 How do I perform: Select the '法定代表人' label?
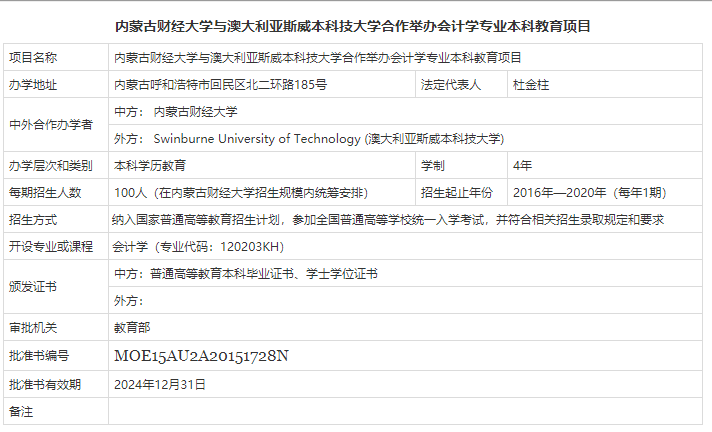[x=450, y=84]
